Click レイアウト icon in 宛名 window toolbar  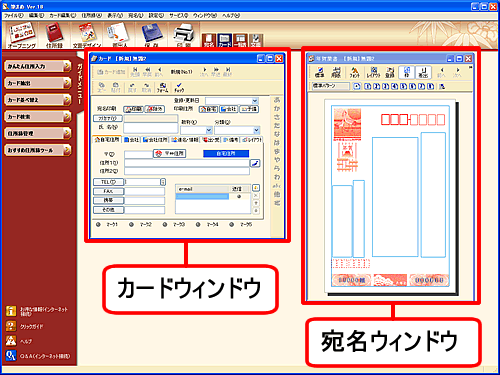[373, 72]
